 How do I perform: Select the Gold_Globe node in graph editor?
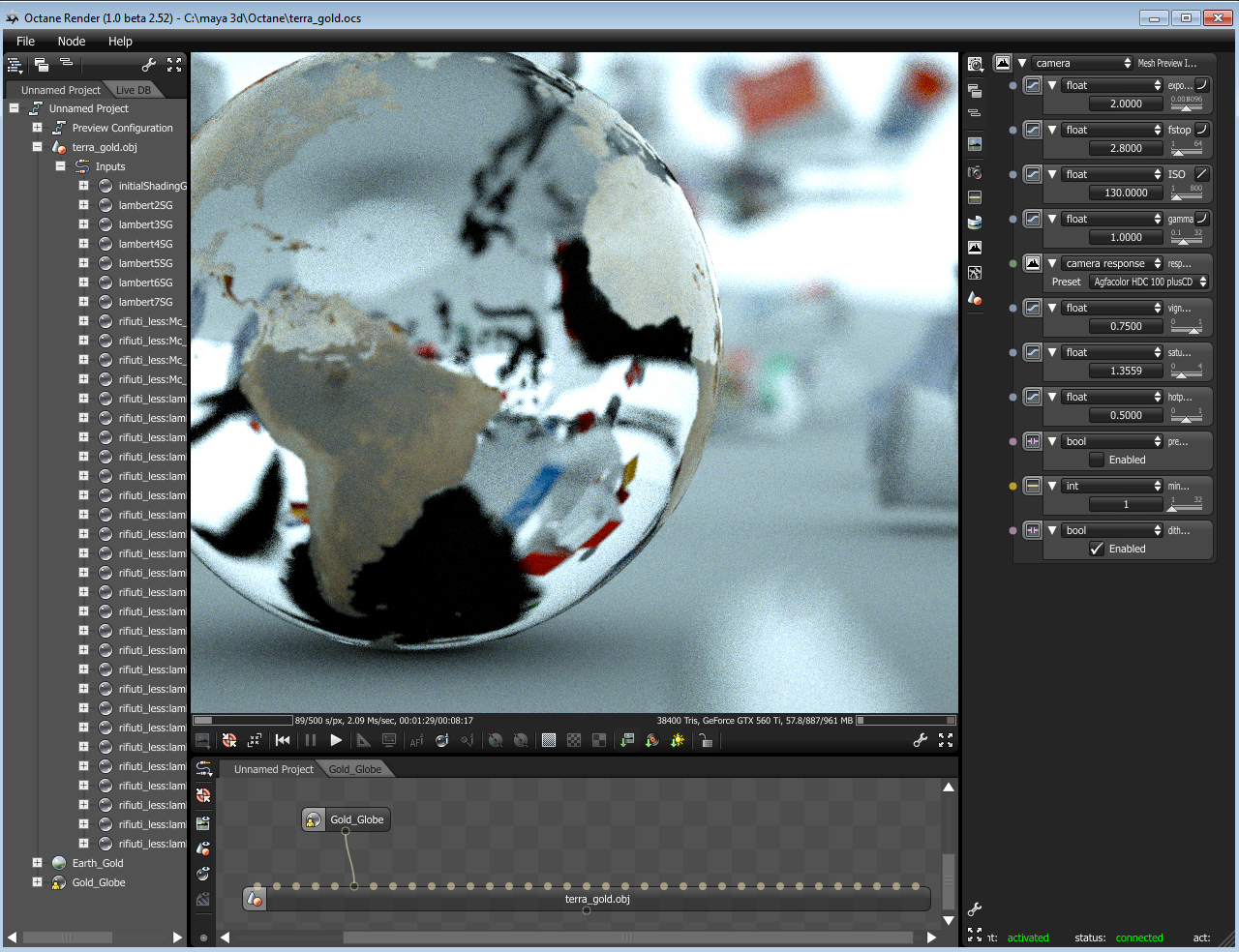pos(346,819)
